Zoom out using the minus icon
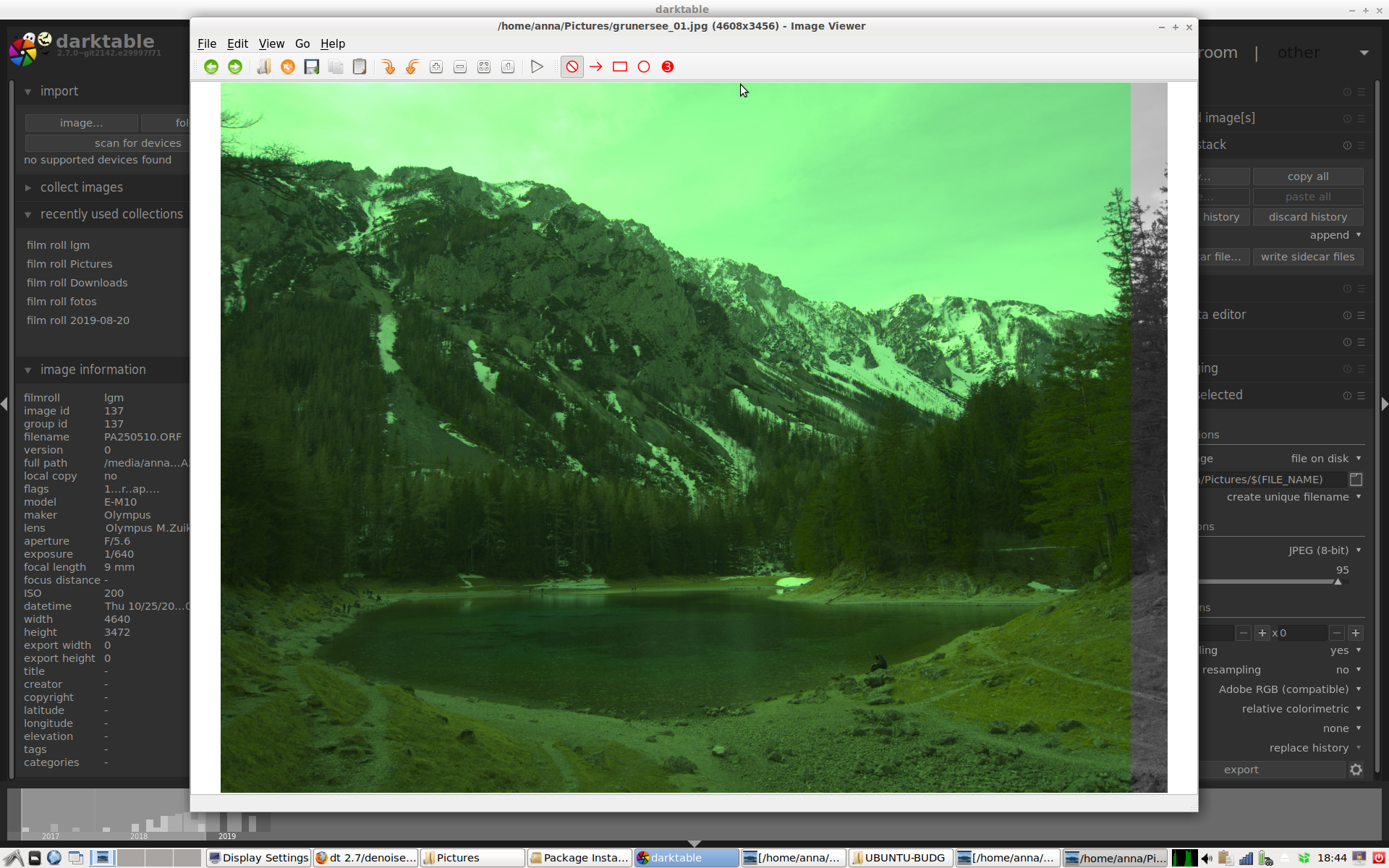 pyautogui.click(x=460, y=67)
